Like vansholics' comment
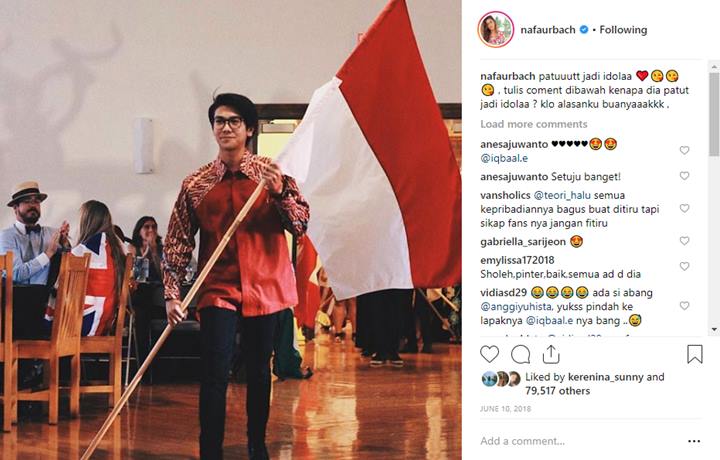This screenshot has width=720, height=460. 684,208
